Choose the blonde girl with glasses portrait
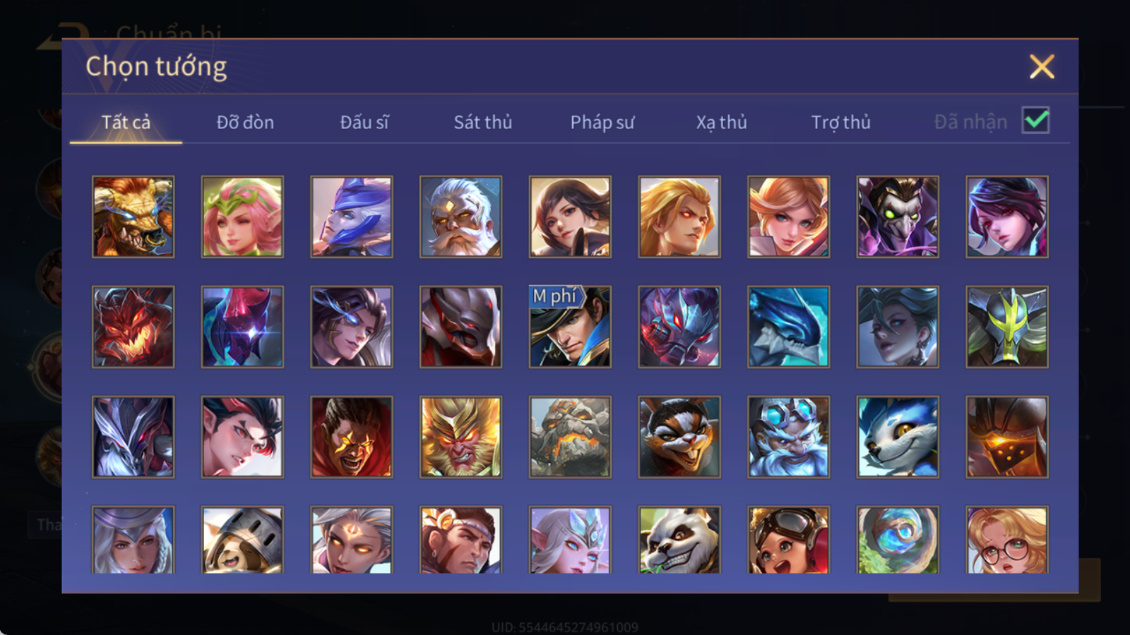 (1007, 540)
